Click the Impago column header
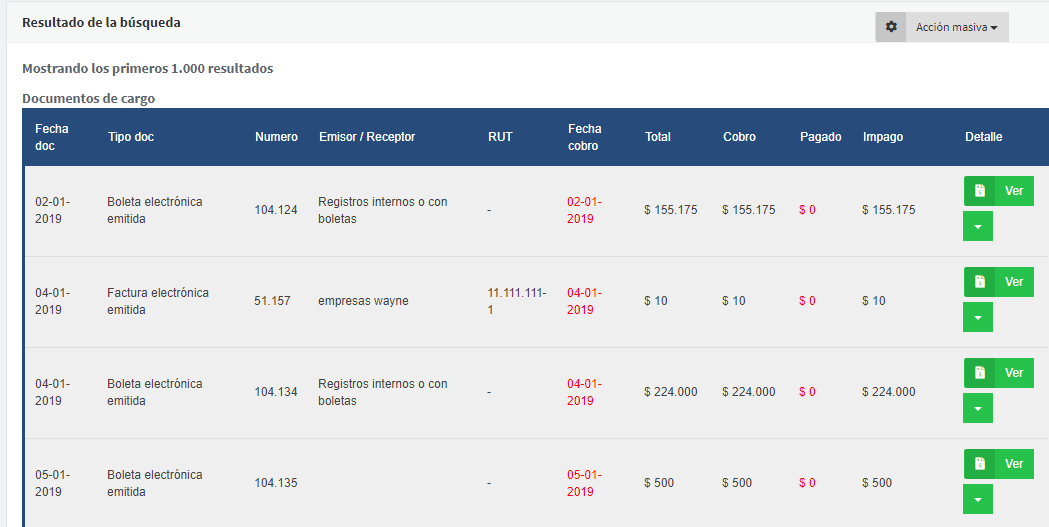The width and height of the screenshot is (1049, 527). click(883, 137)
